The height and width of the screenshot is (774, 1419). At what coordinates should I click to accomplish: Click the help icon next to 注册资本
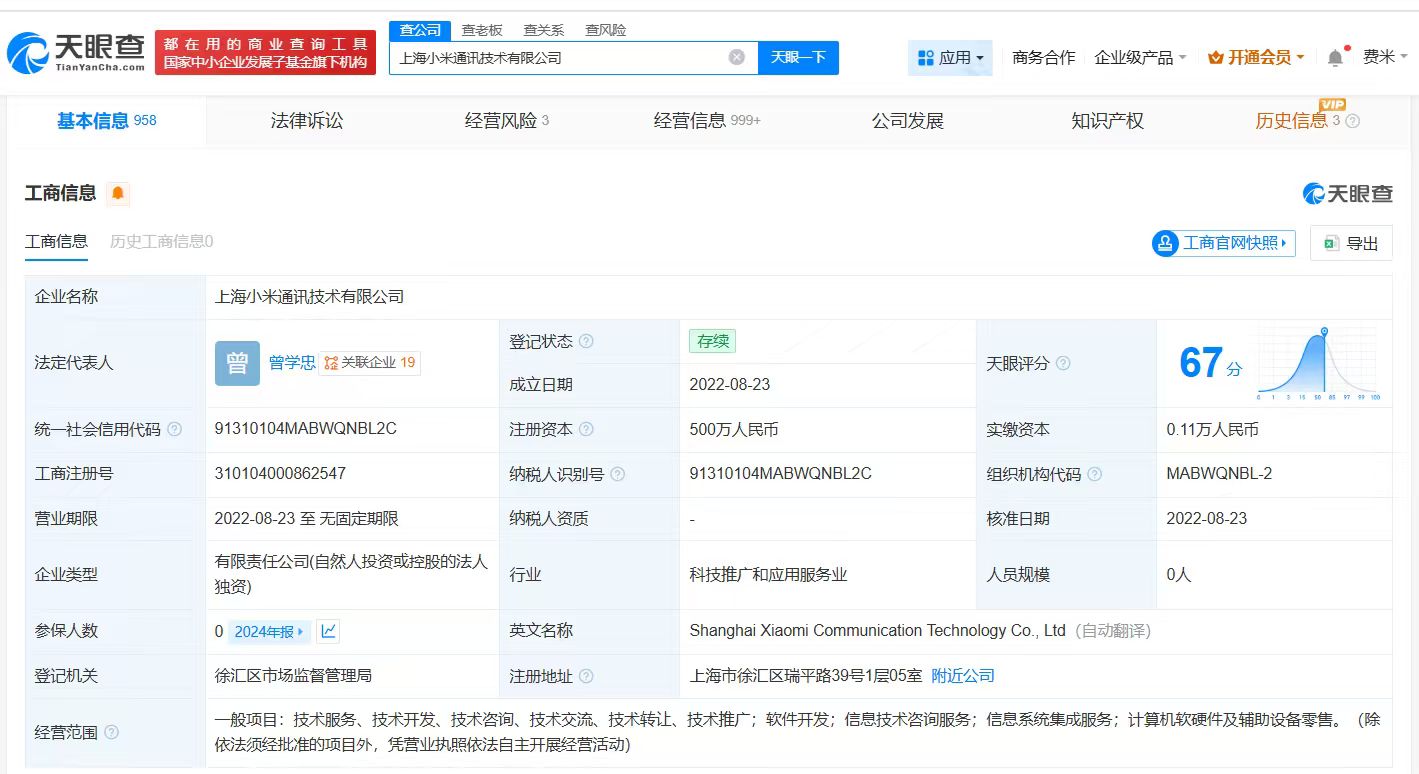586,429
